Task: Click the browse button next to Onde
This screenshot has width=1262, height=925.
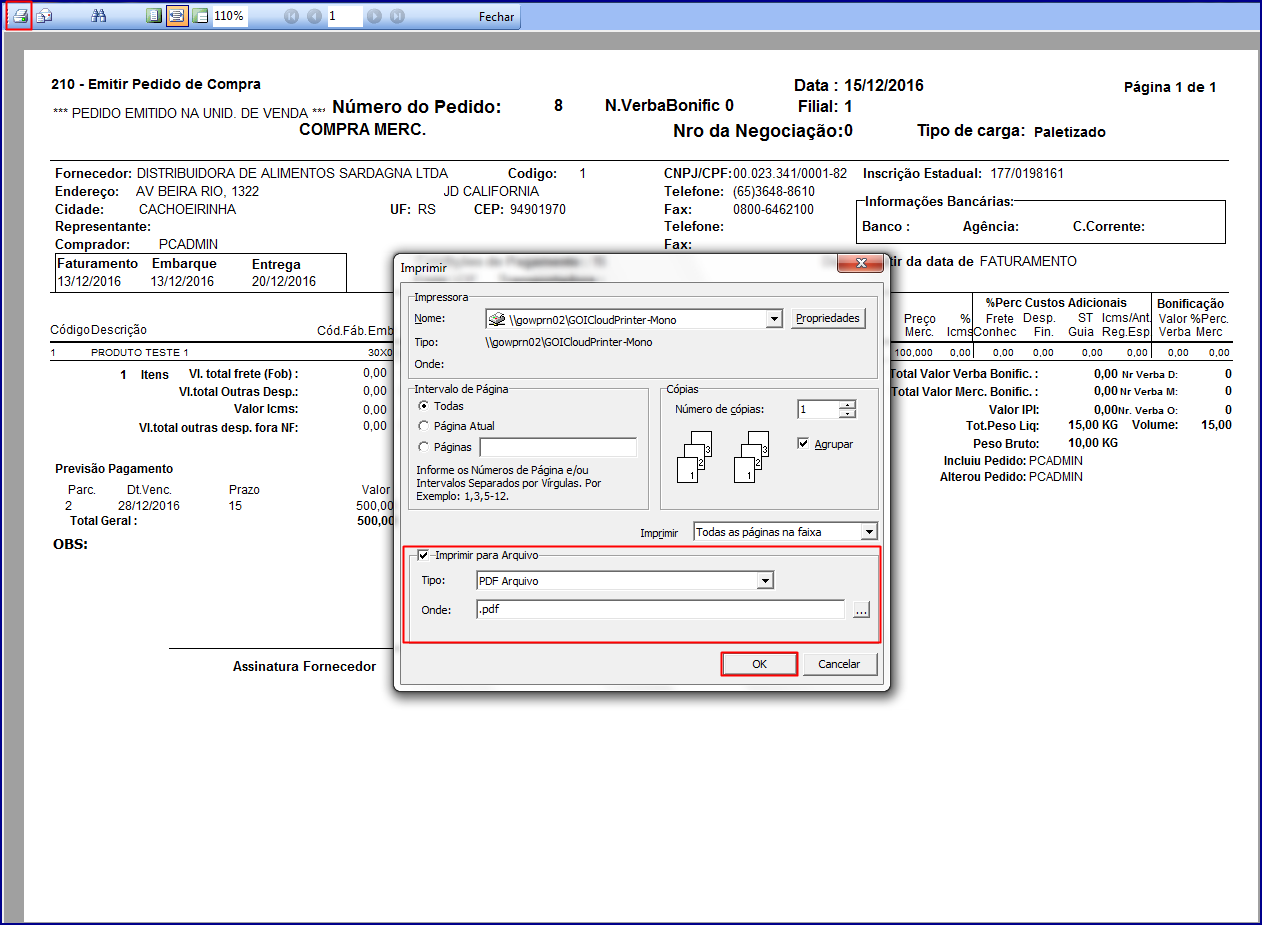Action: click(862, 609)
